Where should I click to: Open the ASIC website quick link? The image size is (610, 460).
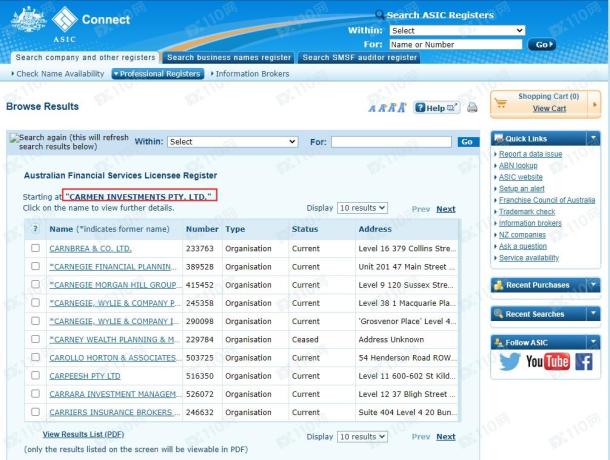point(521,177)
